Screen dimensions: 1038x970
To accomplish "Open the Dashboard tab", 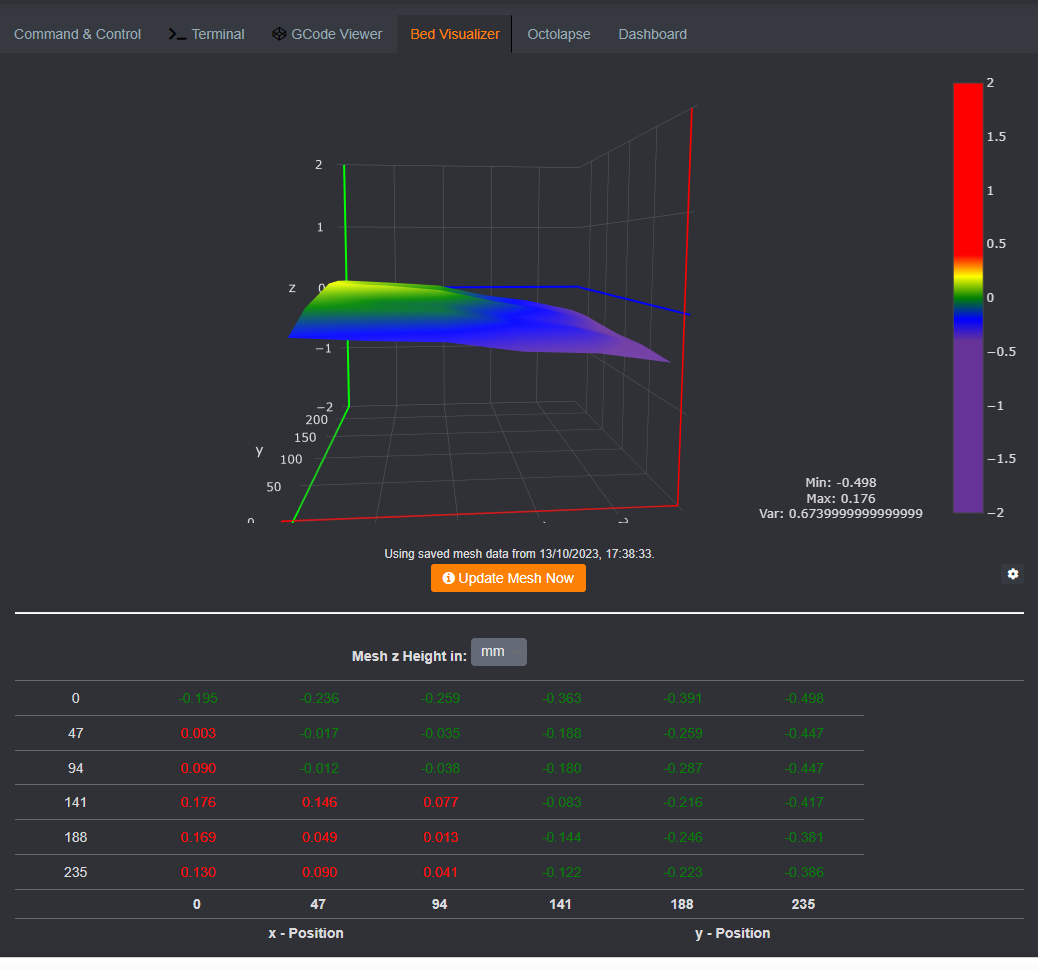I will 652,34.
